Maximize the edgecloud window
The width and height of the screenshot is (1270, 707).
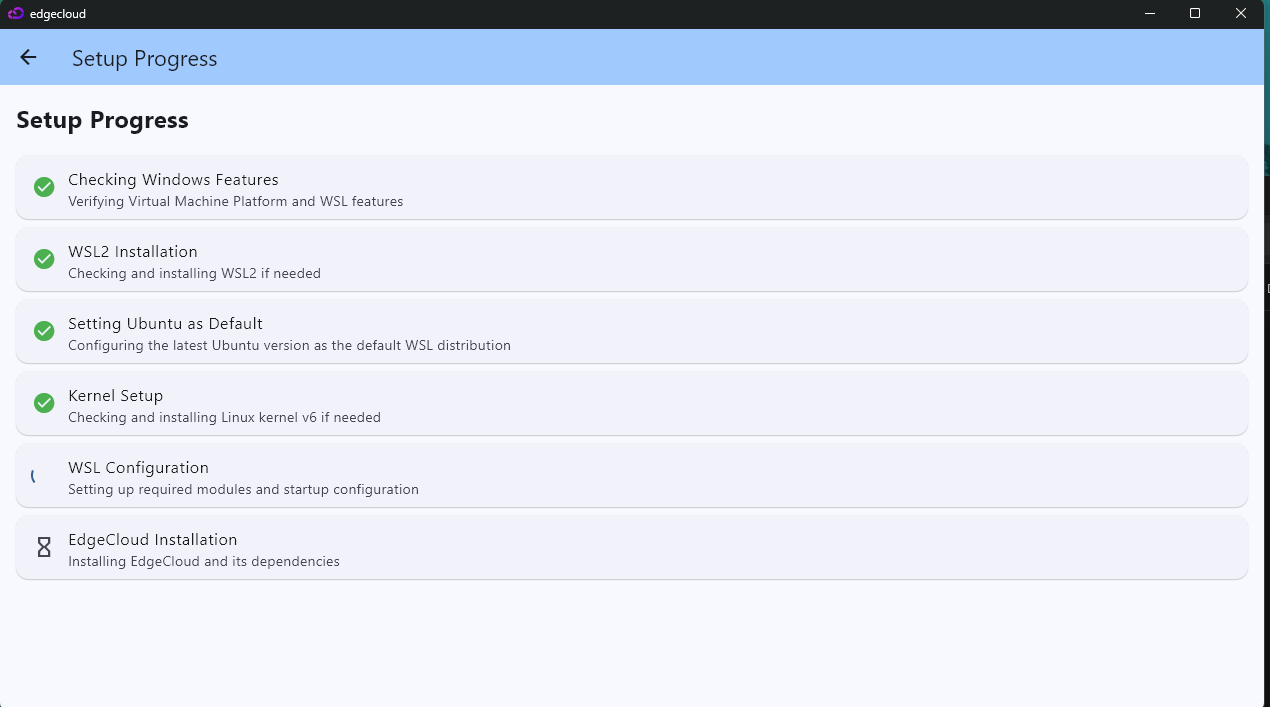click(1195, 14)
